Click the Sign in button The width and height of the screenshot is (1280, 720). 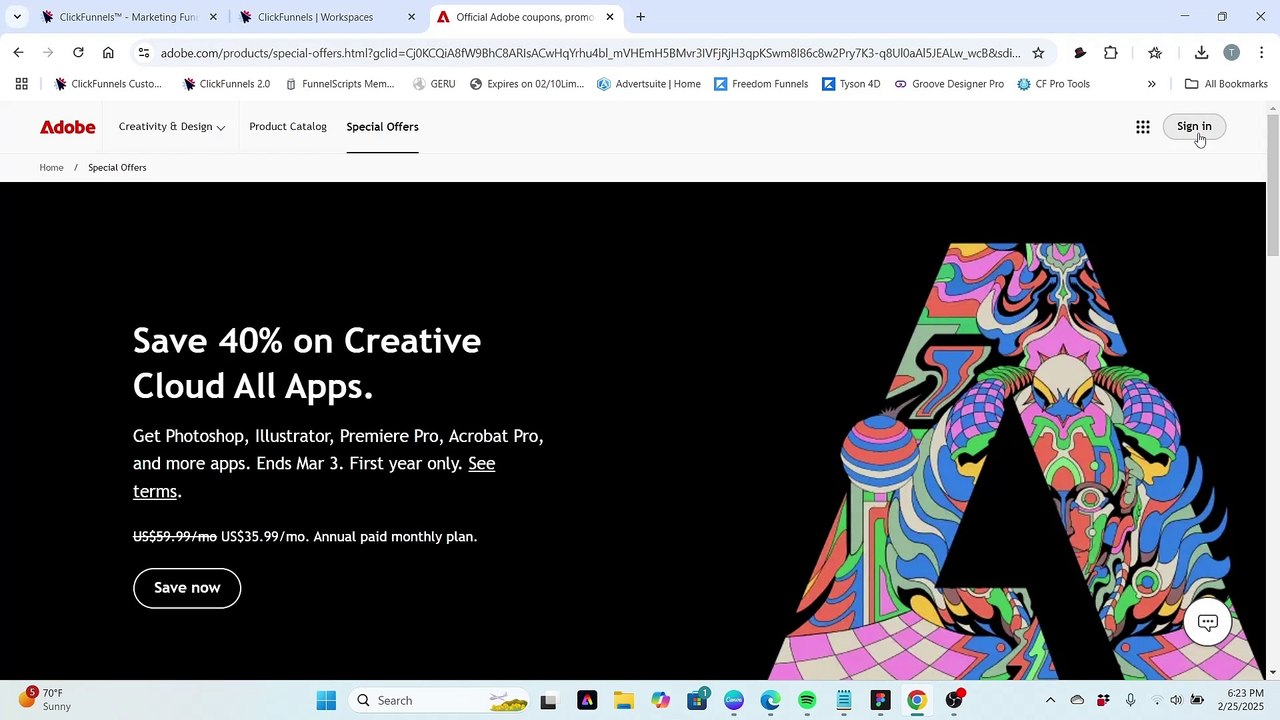tap(1194, 127)
